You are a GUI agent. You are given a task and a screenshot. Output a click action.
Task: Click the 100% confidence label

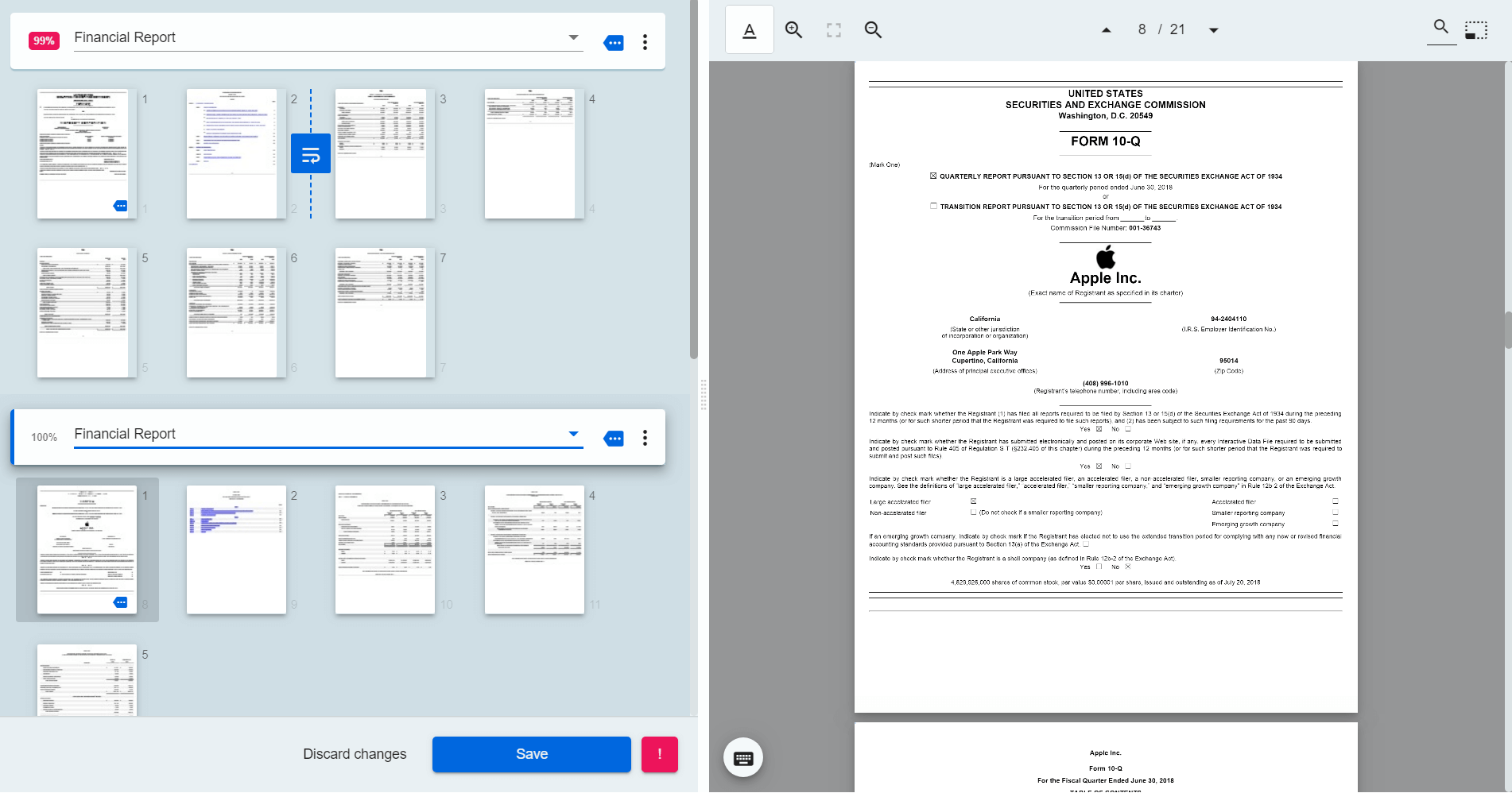pyautogui.click(x=44, y=437)
